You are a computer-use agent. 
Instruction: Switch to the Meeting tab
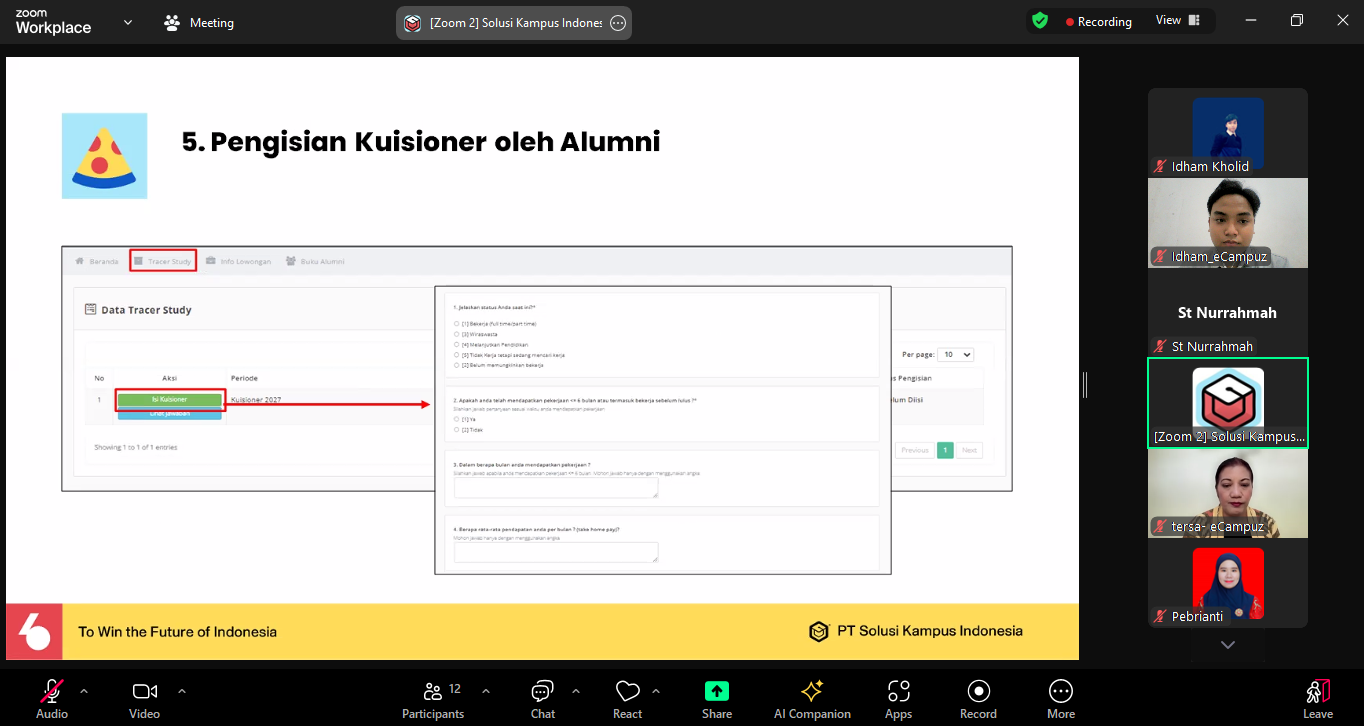[x=199, y=23]
